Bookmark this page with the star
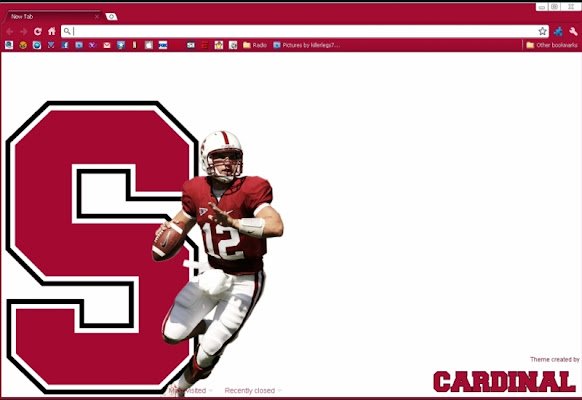Screen dimensions: 582x400 pos(542,31)
